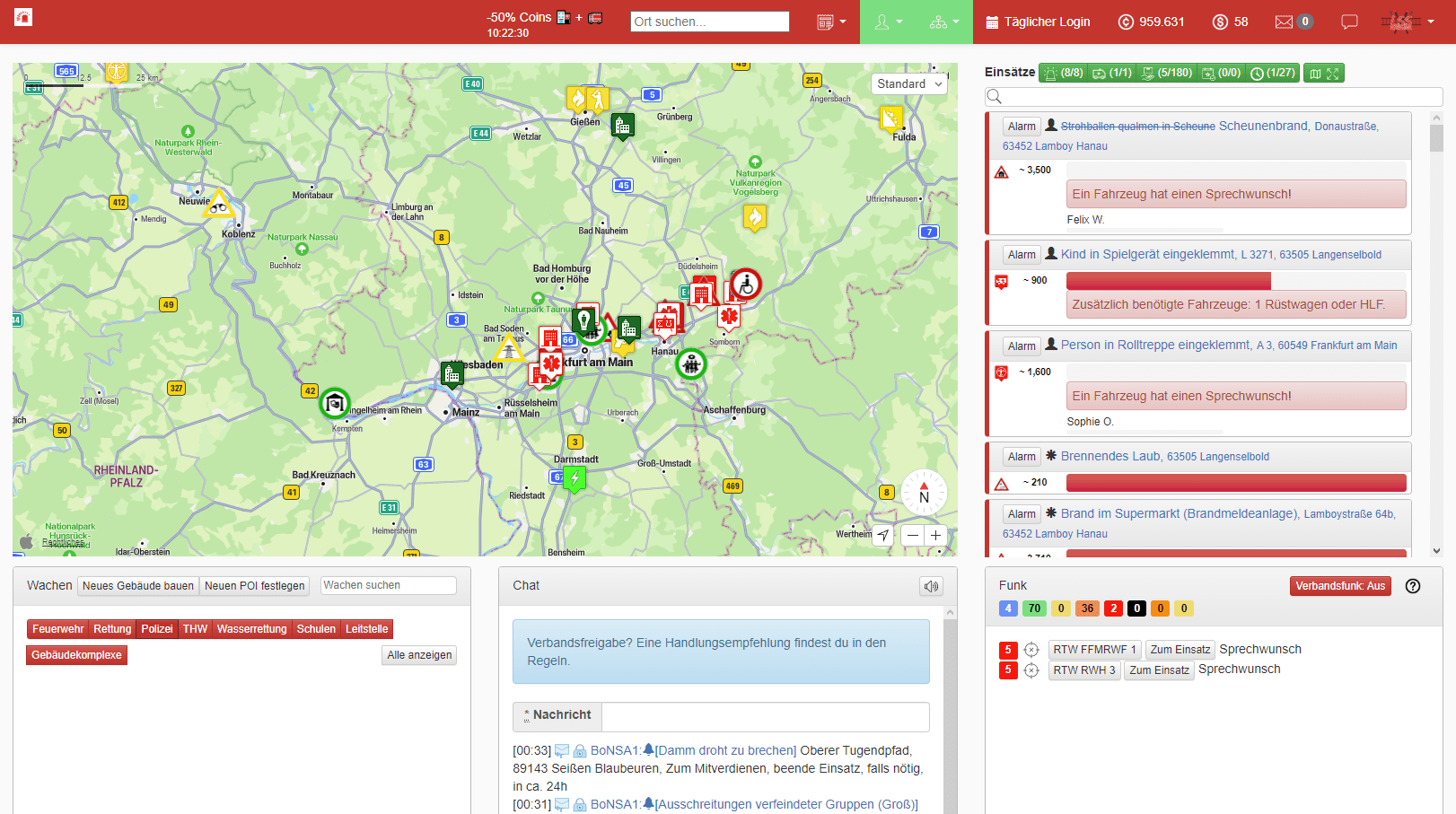Center the map on RTW FFMRWF 1 via target icon
This screenshot has height=814, width=1456.
1031,650
